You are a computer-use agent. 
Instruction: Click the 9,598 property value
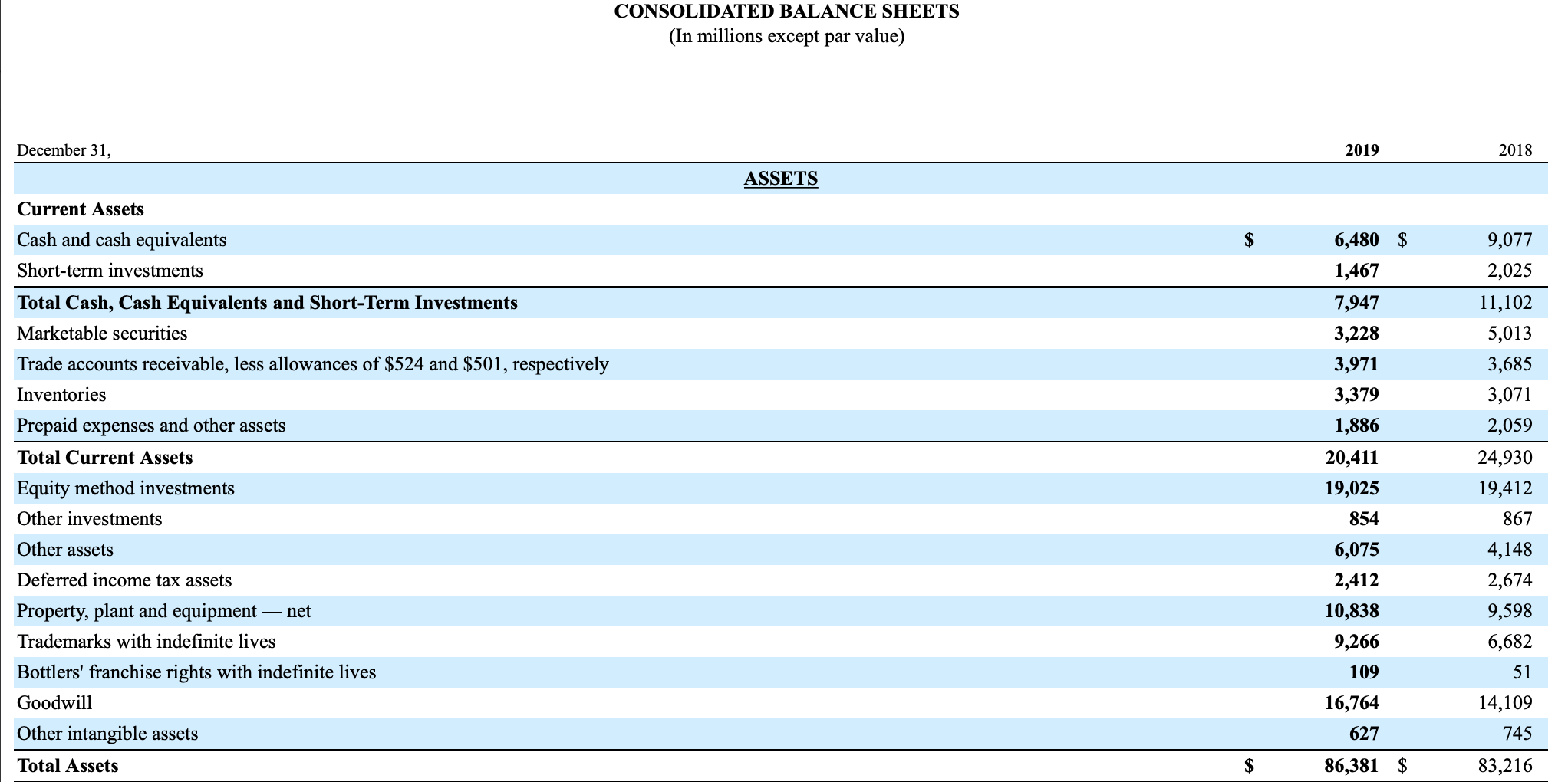(x=1510, y=611)
